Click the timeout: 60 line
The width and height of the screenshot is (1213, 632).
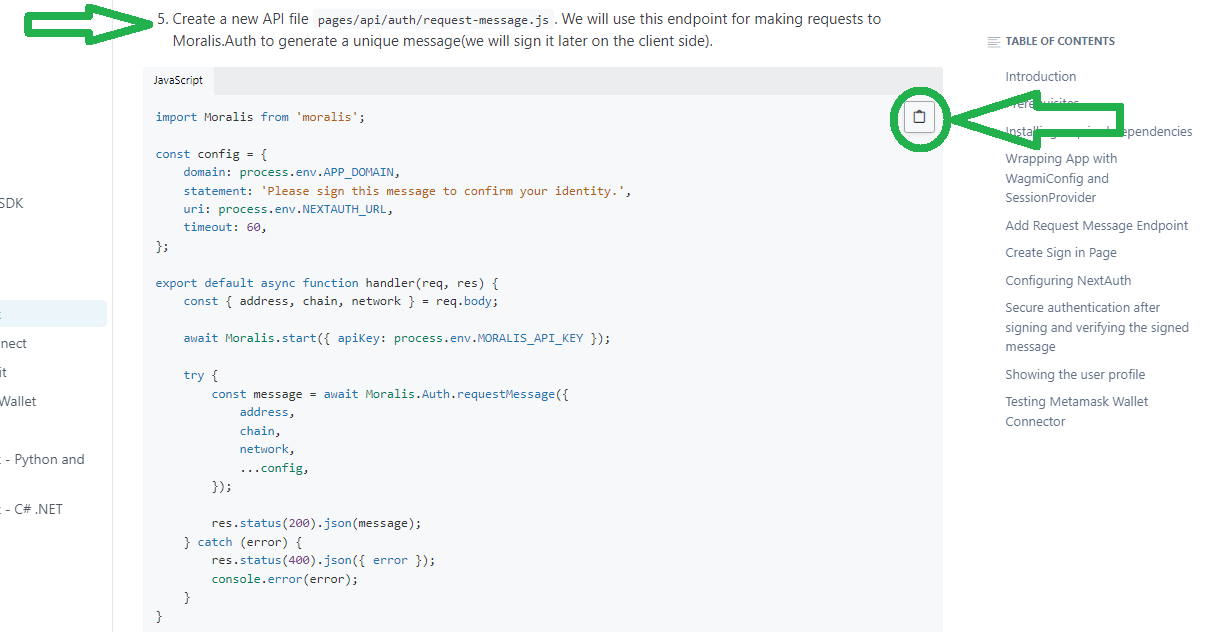click(225, 227)
